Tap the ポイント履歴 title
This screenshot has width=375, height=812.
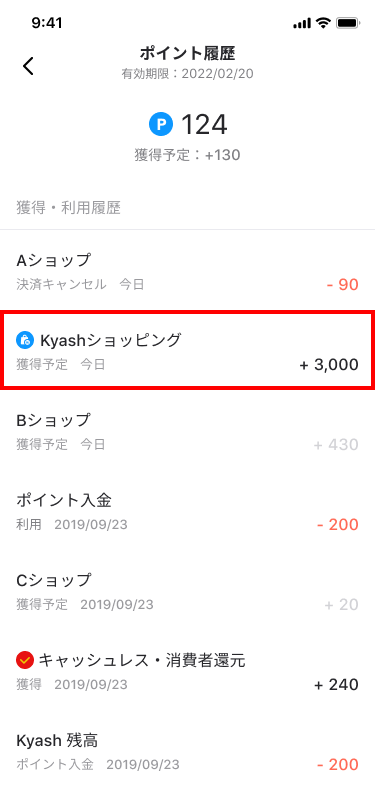pos(188,53)
